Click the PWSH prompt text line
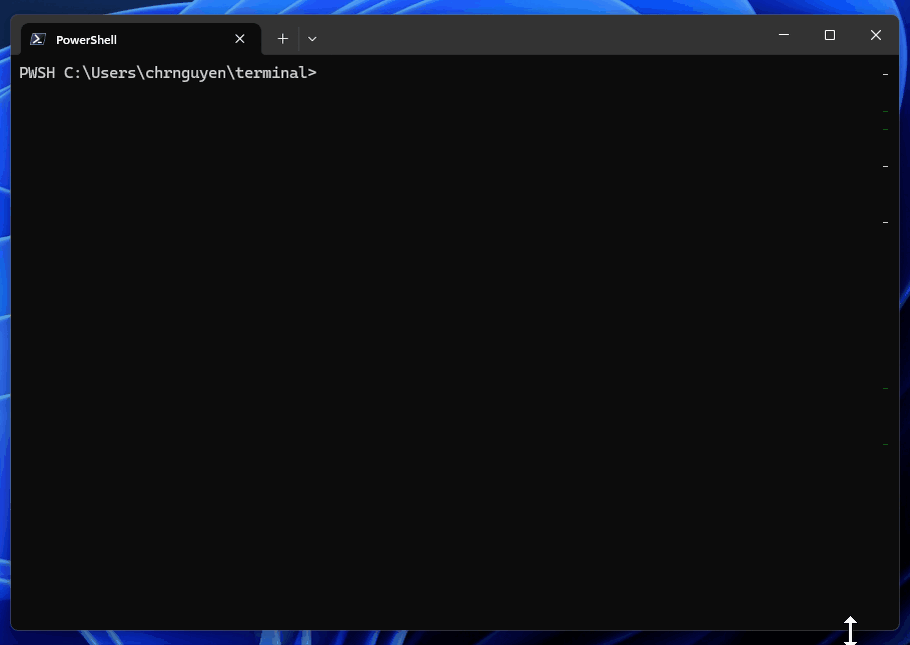Screen dimensions: 910x645 point(168,73)
